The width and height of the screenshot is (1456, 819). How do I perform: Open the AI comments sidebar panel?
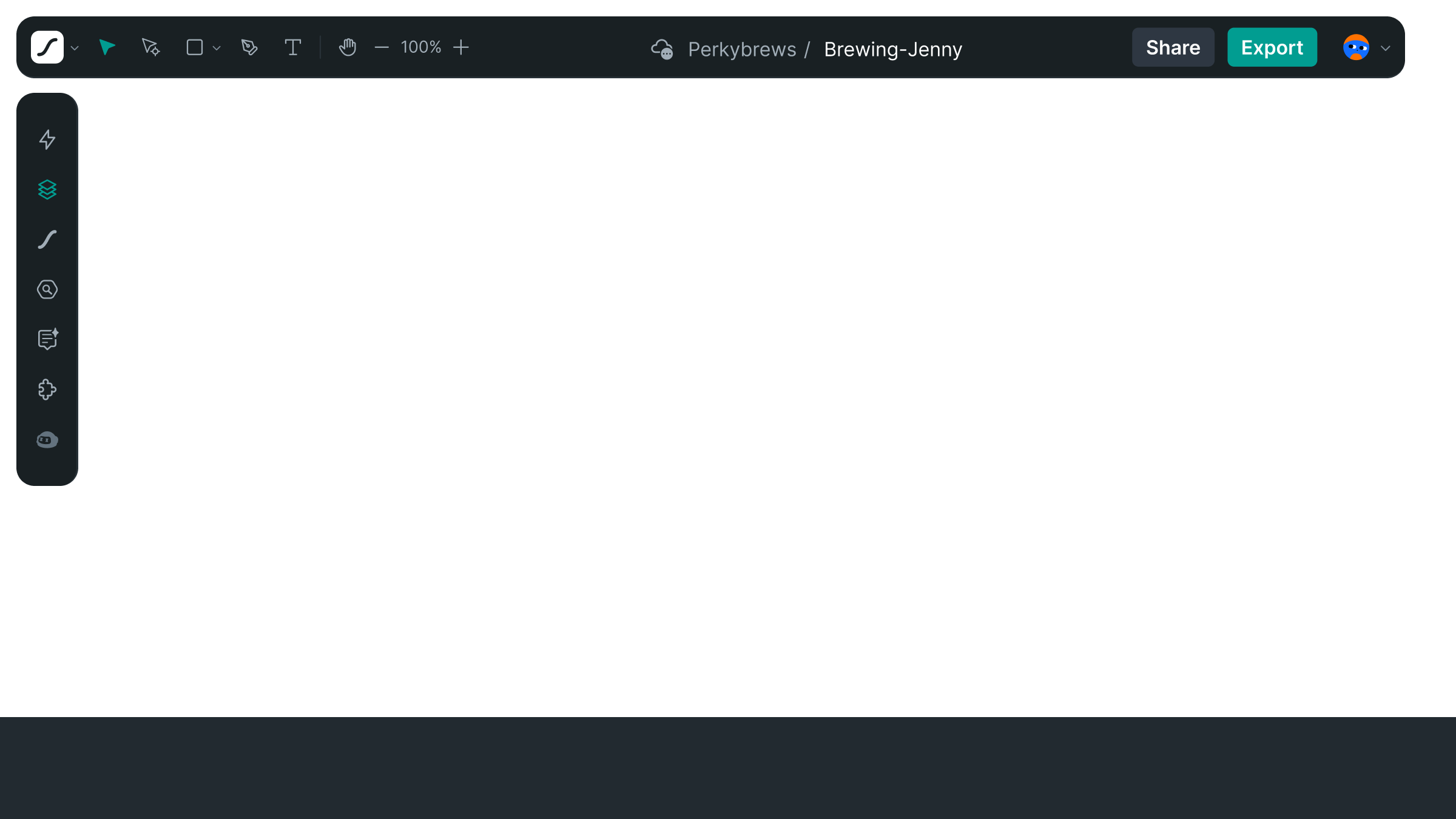click(47, 339)
